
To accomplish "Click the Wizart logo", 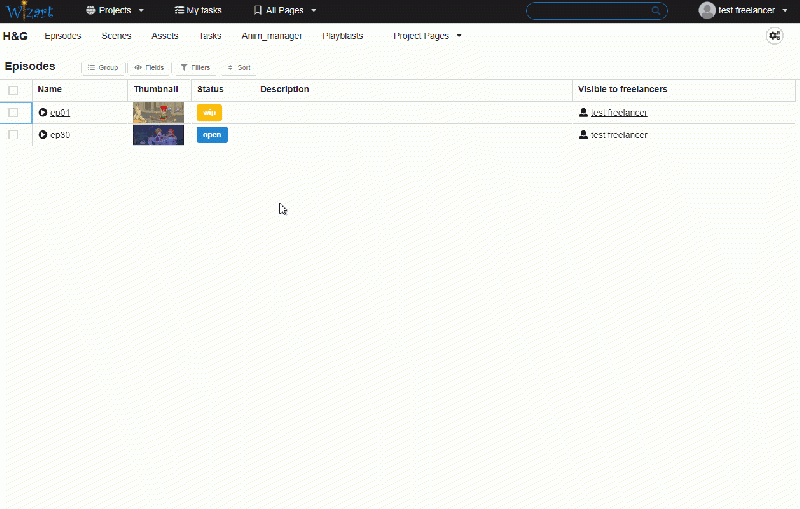I will 28,11.
